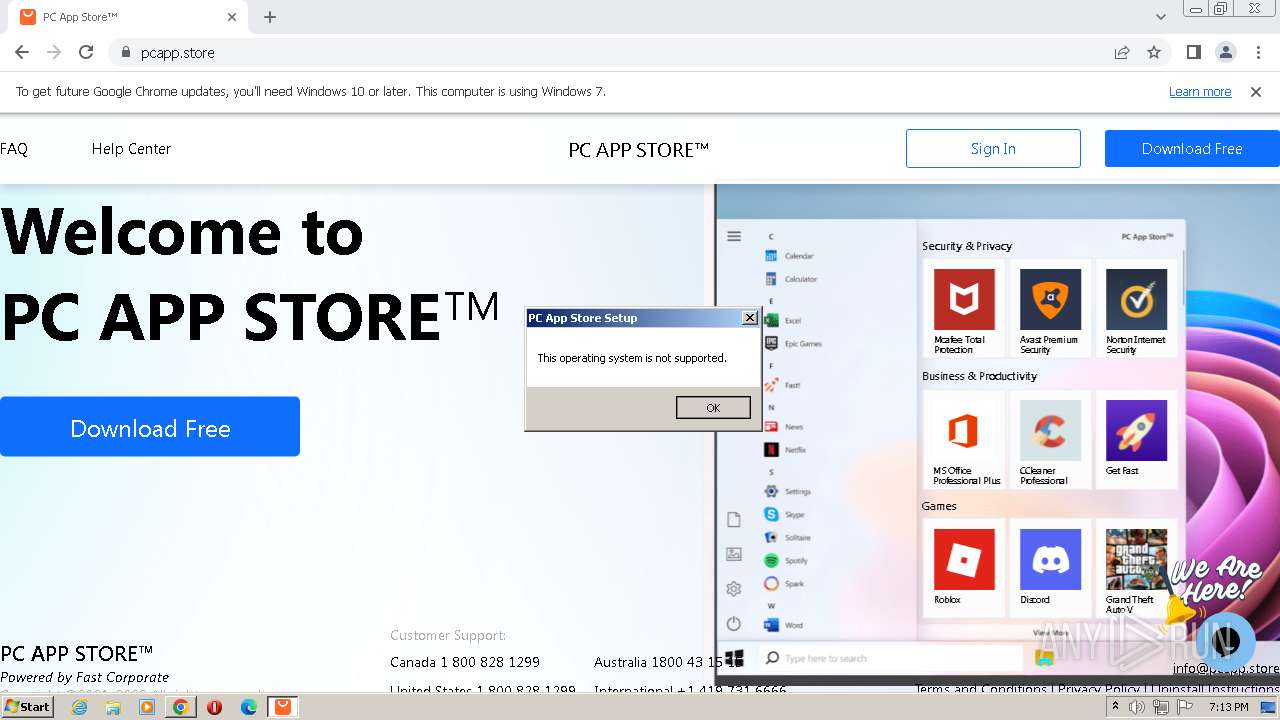The image size is (1280, 720).
Task: Click gear icon in preview sidebar
Action: [733, 589]
